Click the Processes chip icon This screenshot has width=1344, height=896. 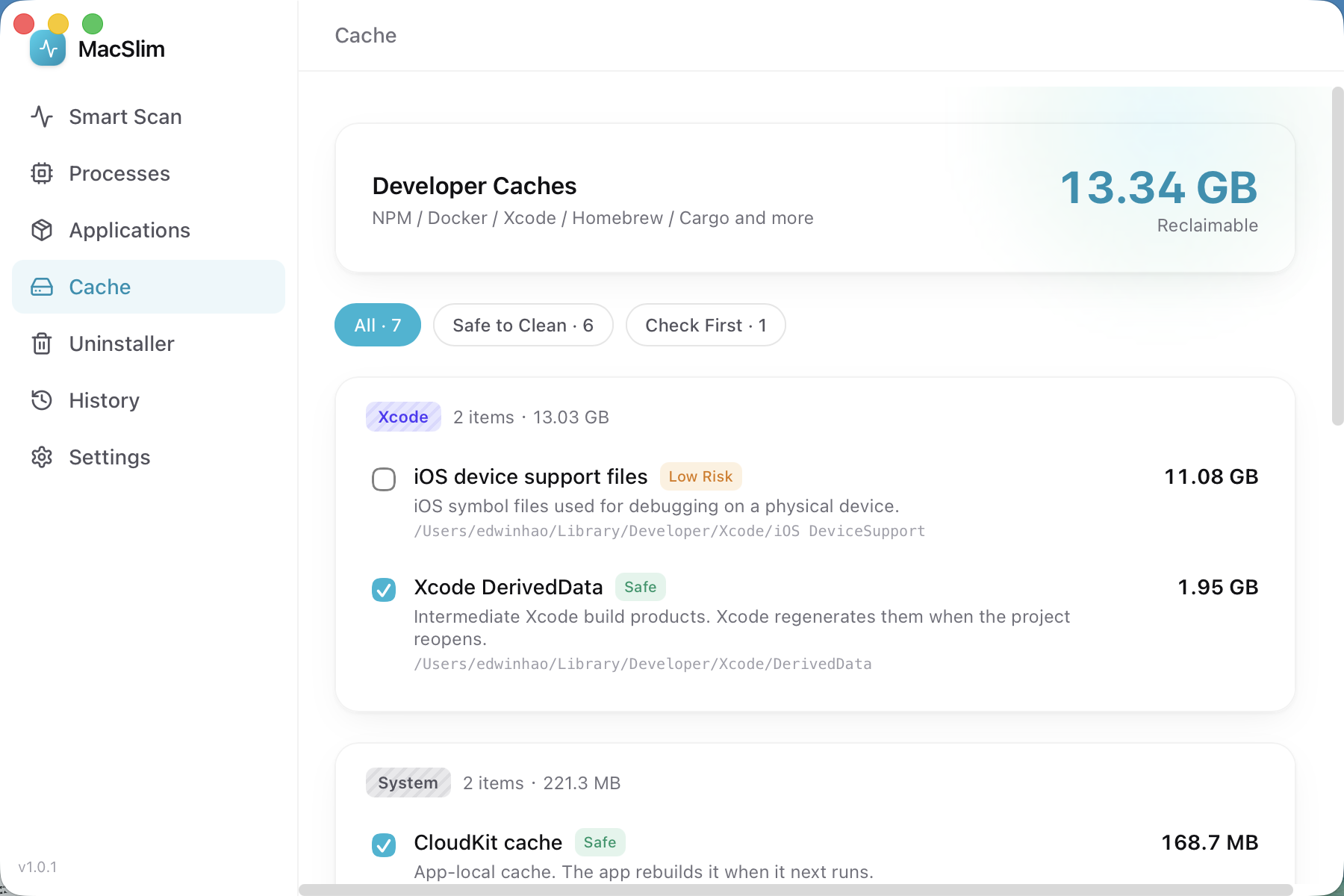(x=42, y=173)
